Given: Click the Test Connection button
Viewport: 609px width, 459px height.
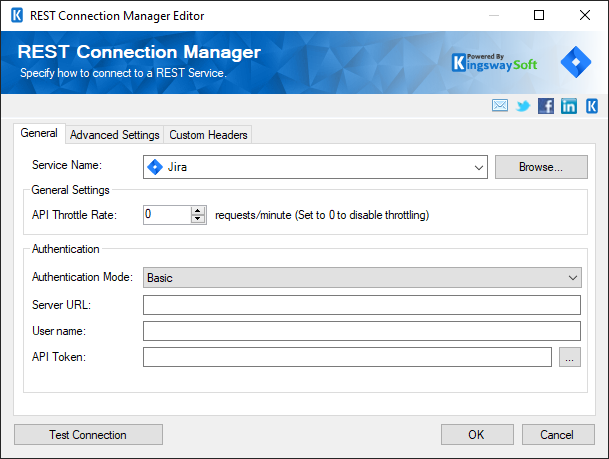Looking at the screenshot, I should tap(88, 435).
